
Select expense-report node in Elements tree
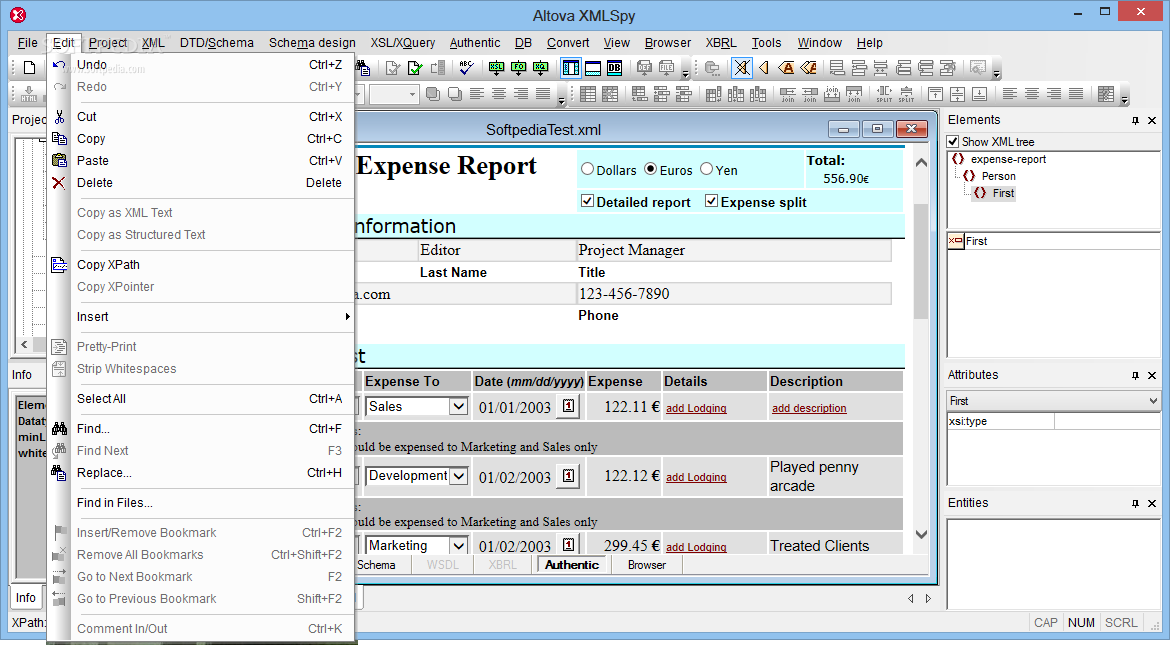(1008, 159)
